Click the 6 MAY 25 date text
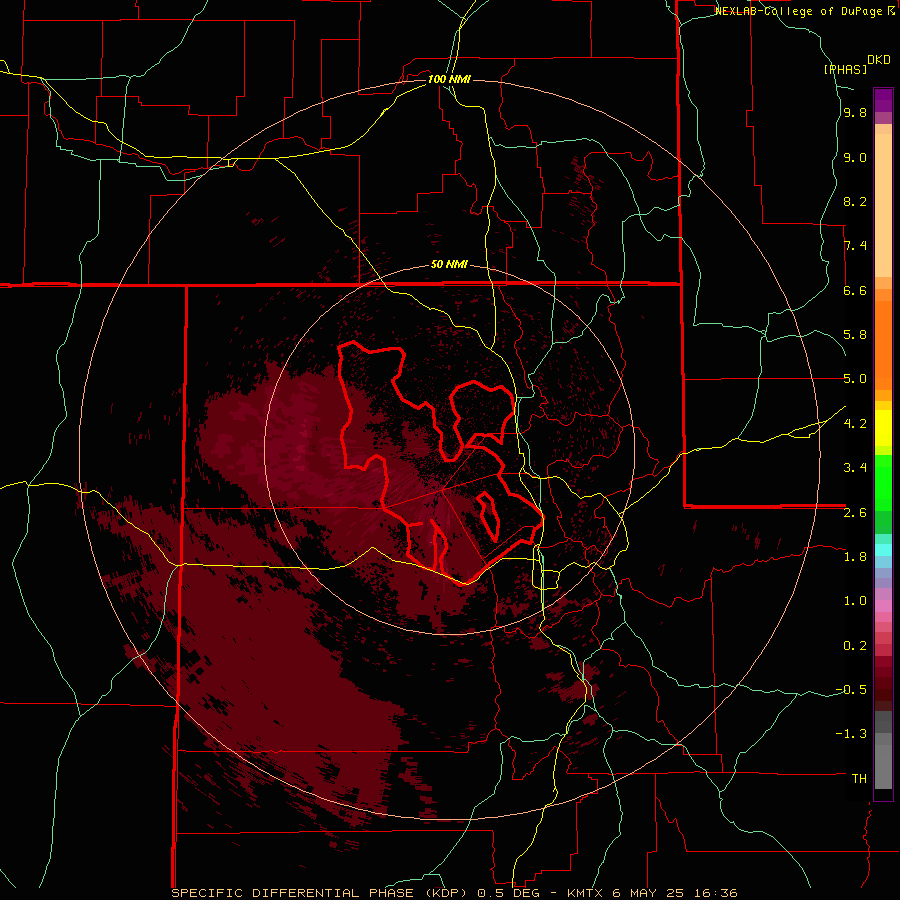 (x=650, y=893)
